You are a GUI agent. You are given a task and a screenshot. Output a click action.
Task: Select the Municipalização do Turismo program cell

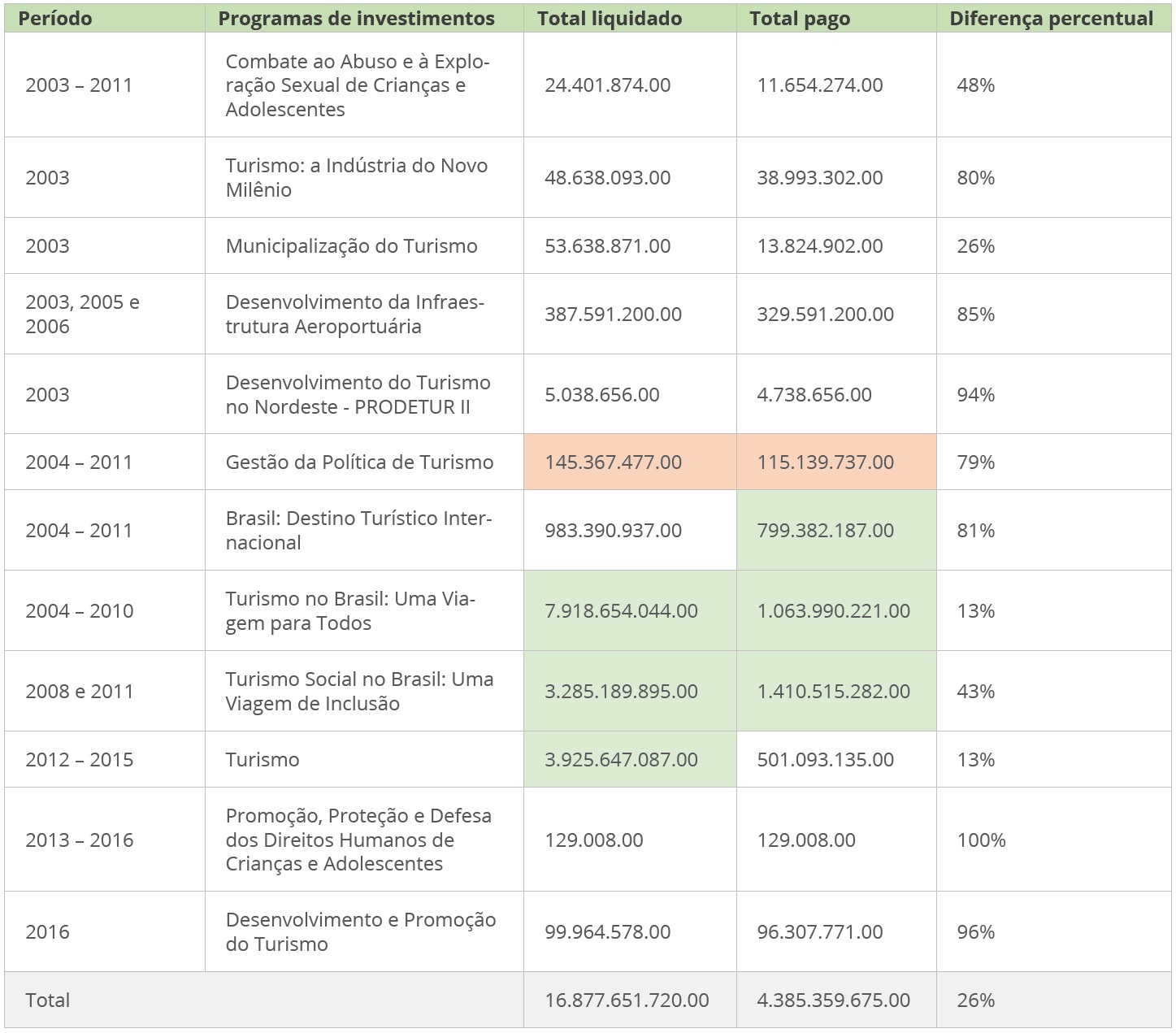(x=352, y=246)
